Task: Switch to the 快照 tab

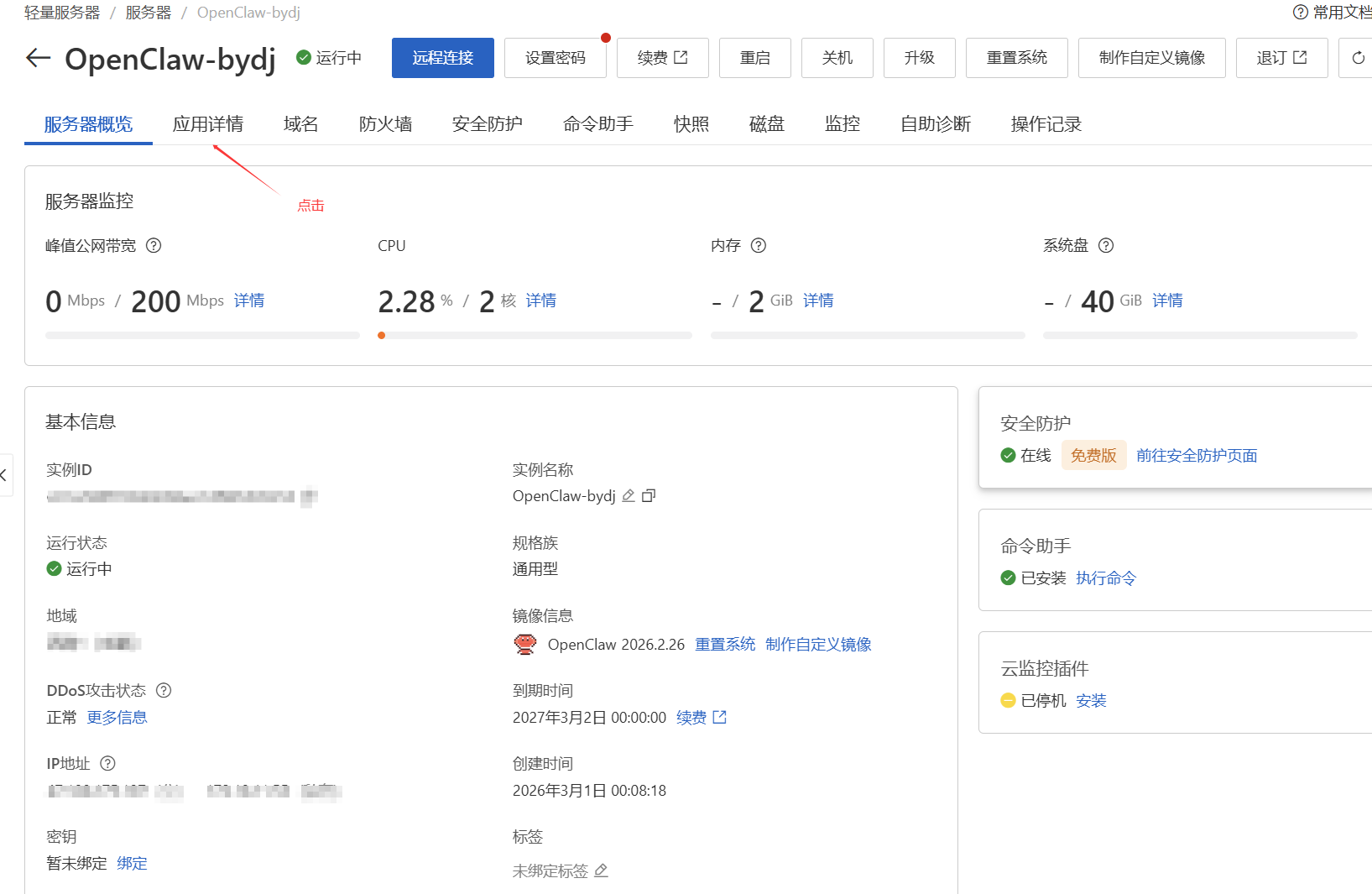Action: click(691, 123)
